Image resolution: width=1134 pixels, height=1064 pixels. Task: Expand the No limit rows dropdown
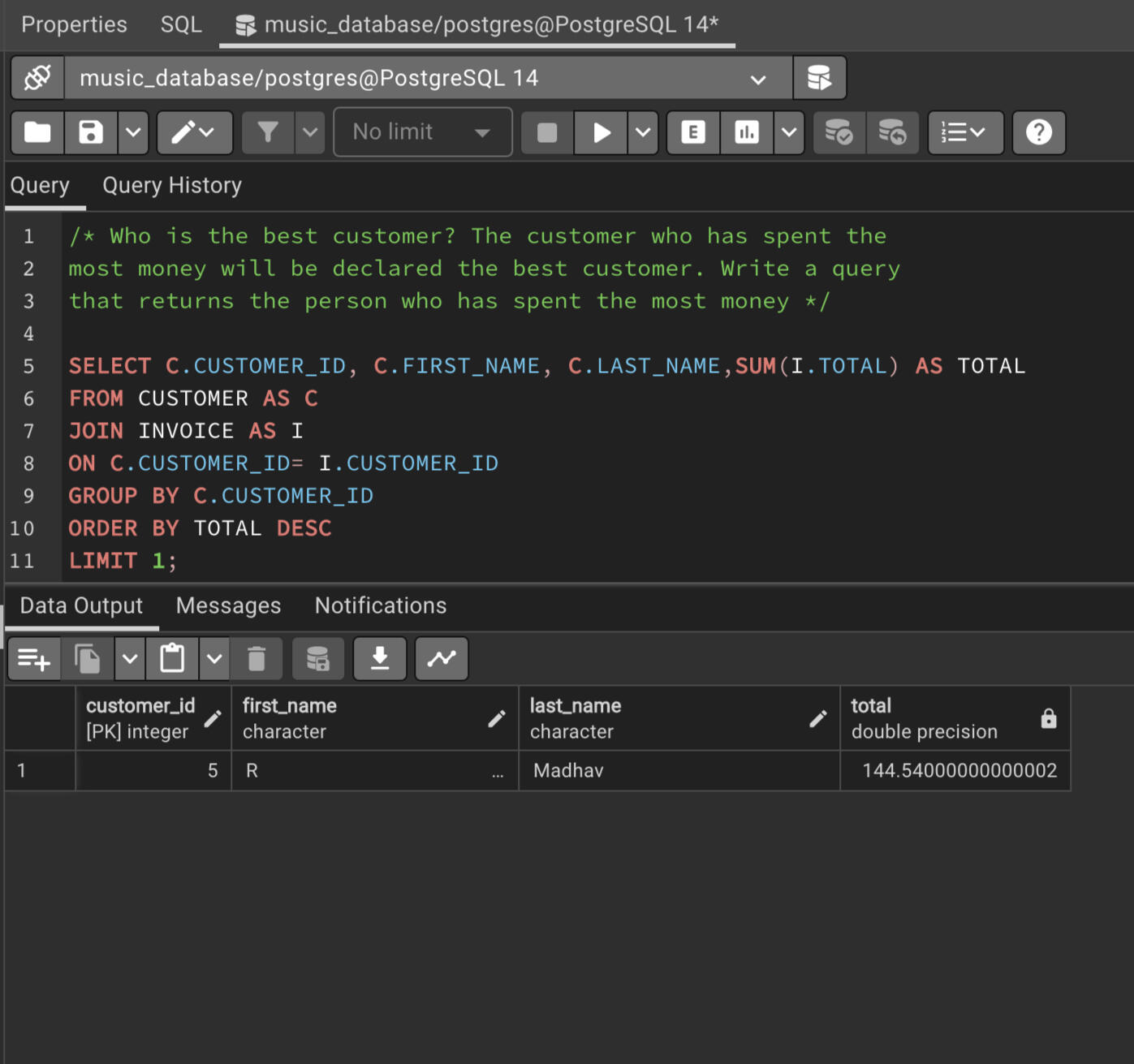point(422,132)
